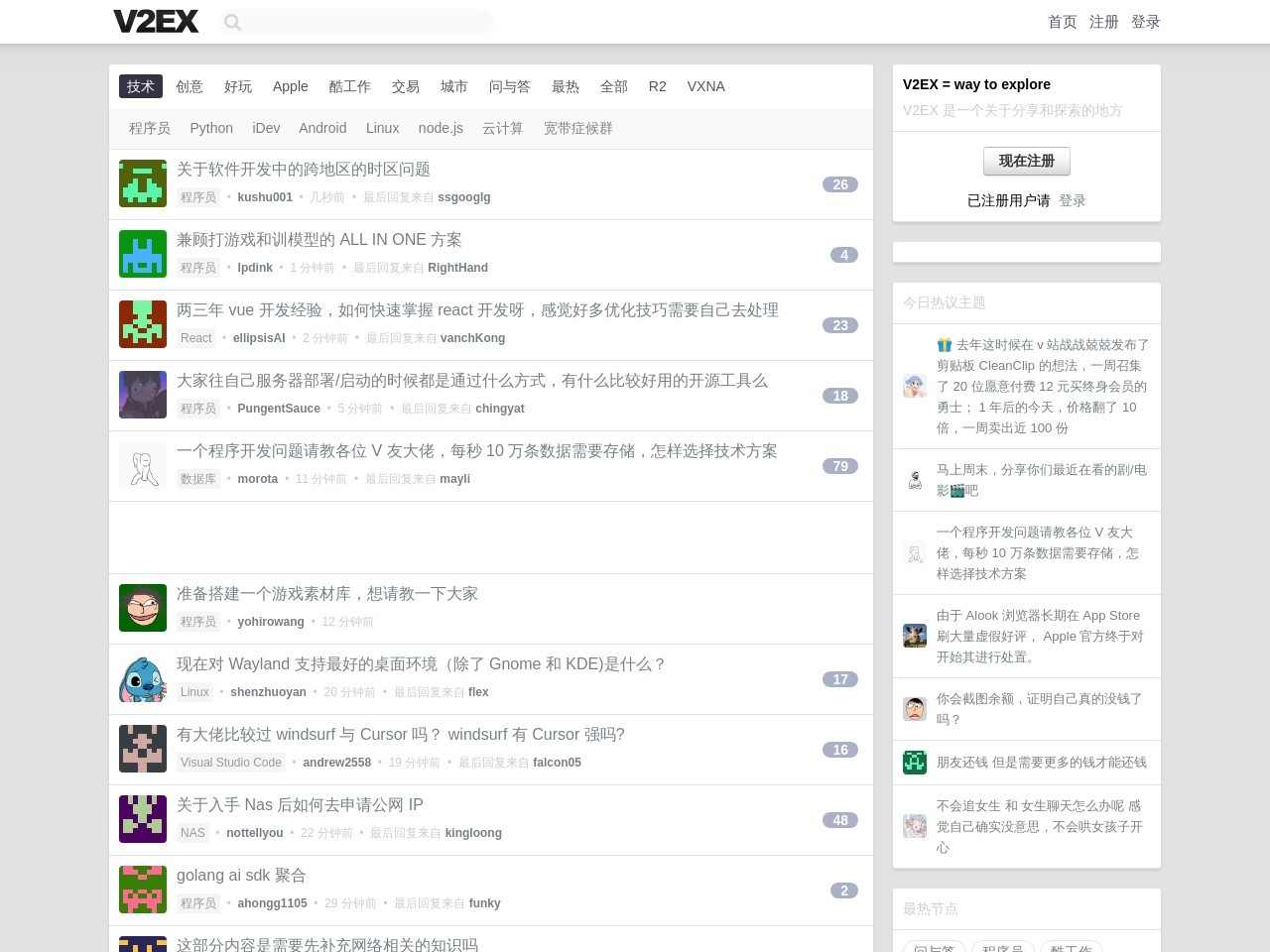
Task: Open yohirowang's cartoon face avatar
Action: pos(143,608)
